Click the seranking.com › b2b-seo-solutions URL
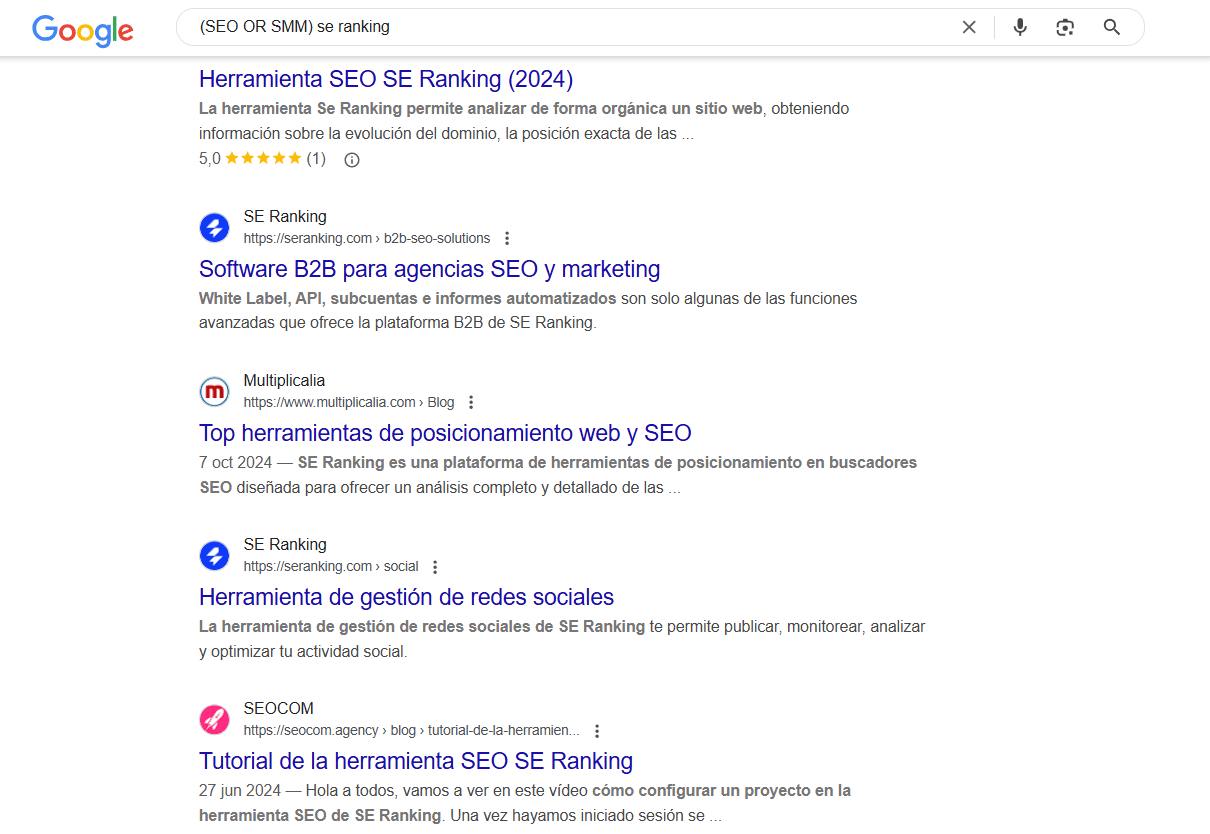1210x834 pixels. (367, 238)
